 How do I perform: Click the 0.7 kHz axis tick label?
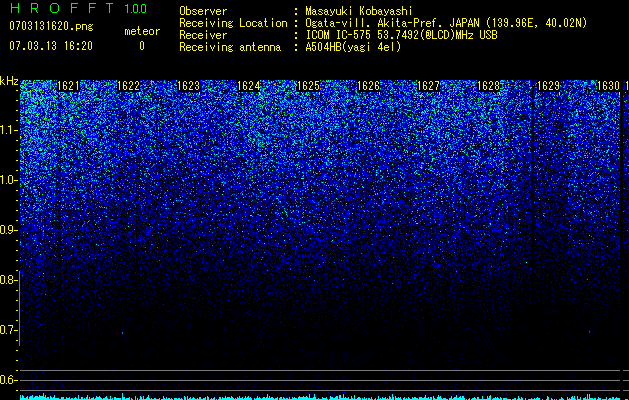[7, 330]
